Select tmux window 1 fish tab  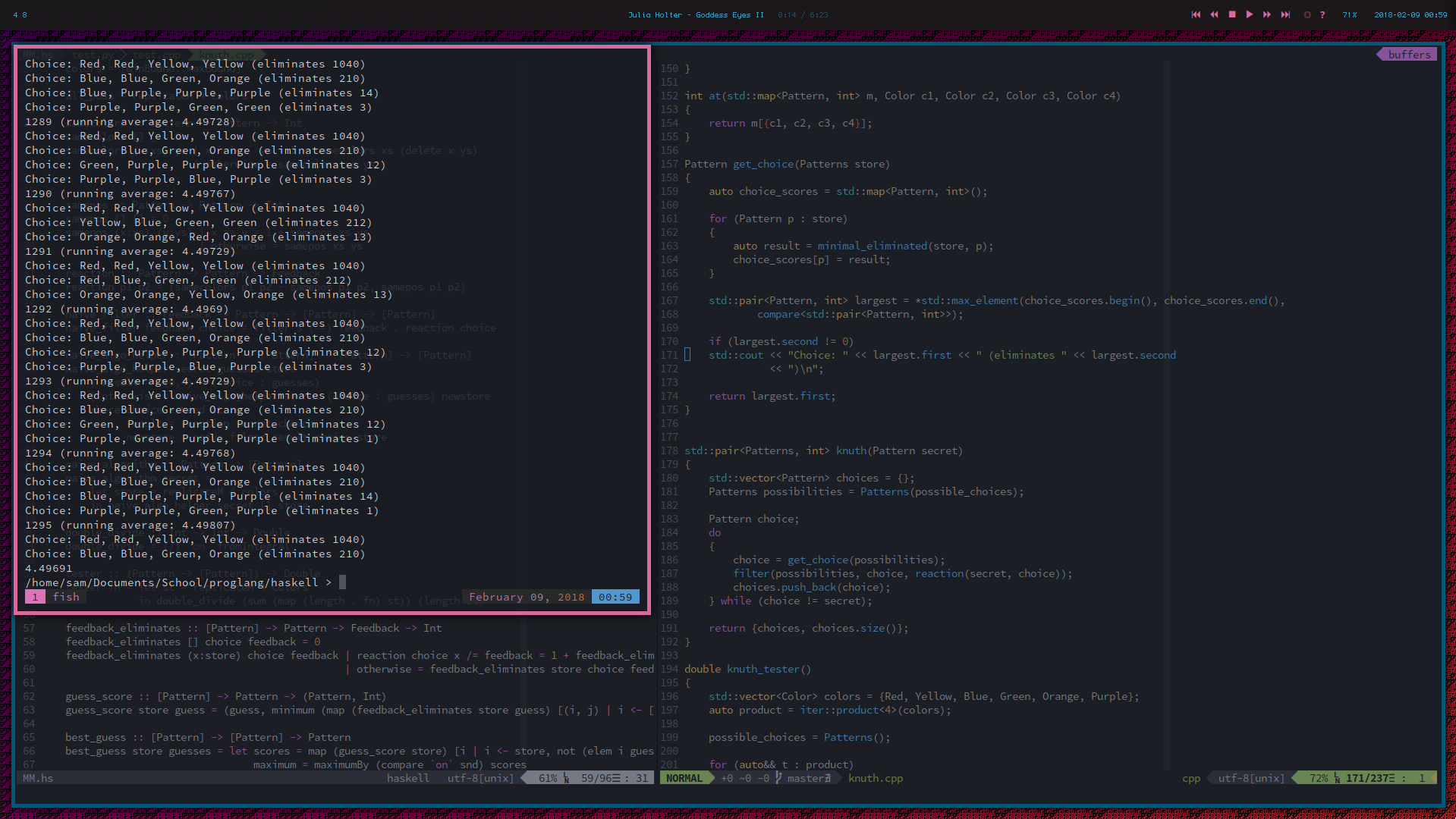[57, 597]
